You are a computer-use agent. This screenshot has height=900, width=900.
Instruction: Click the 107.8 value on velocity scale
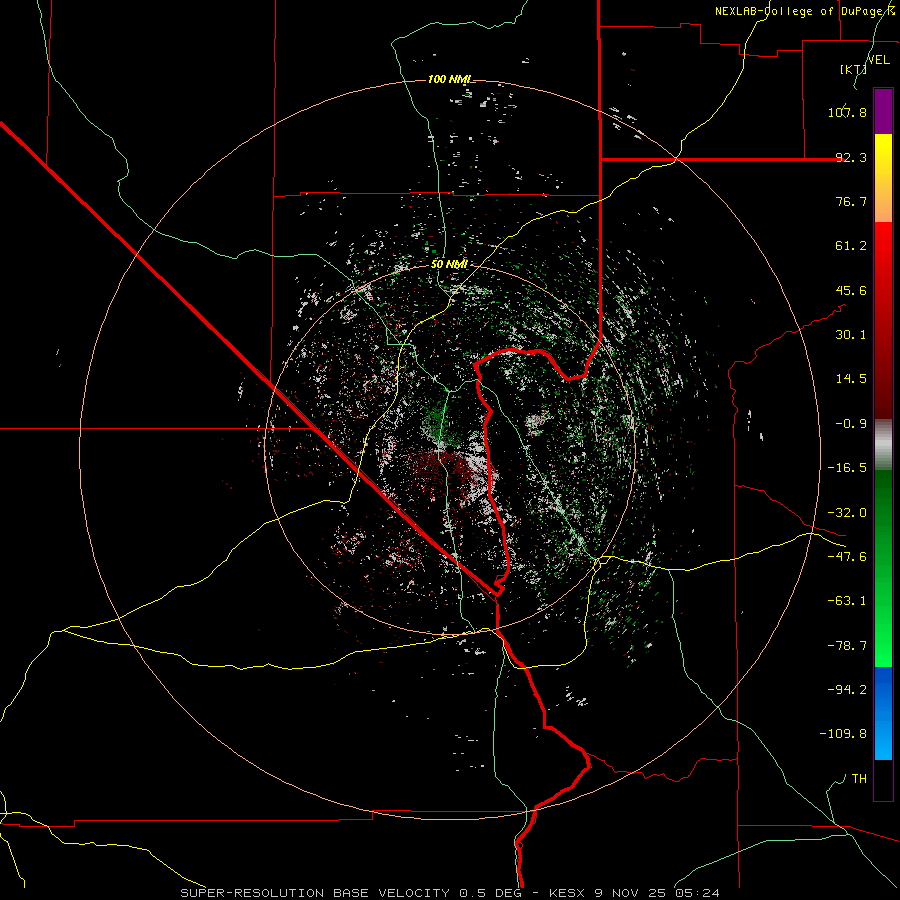coord(847,112)
